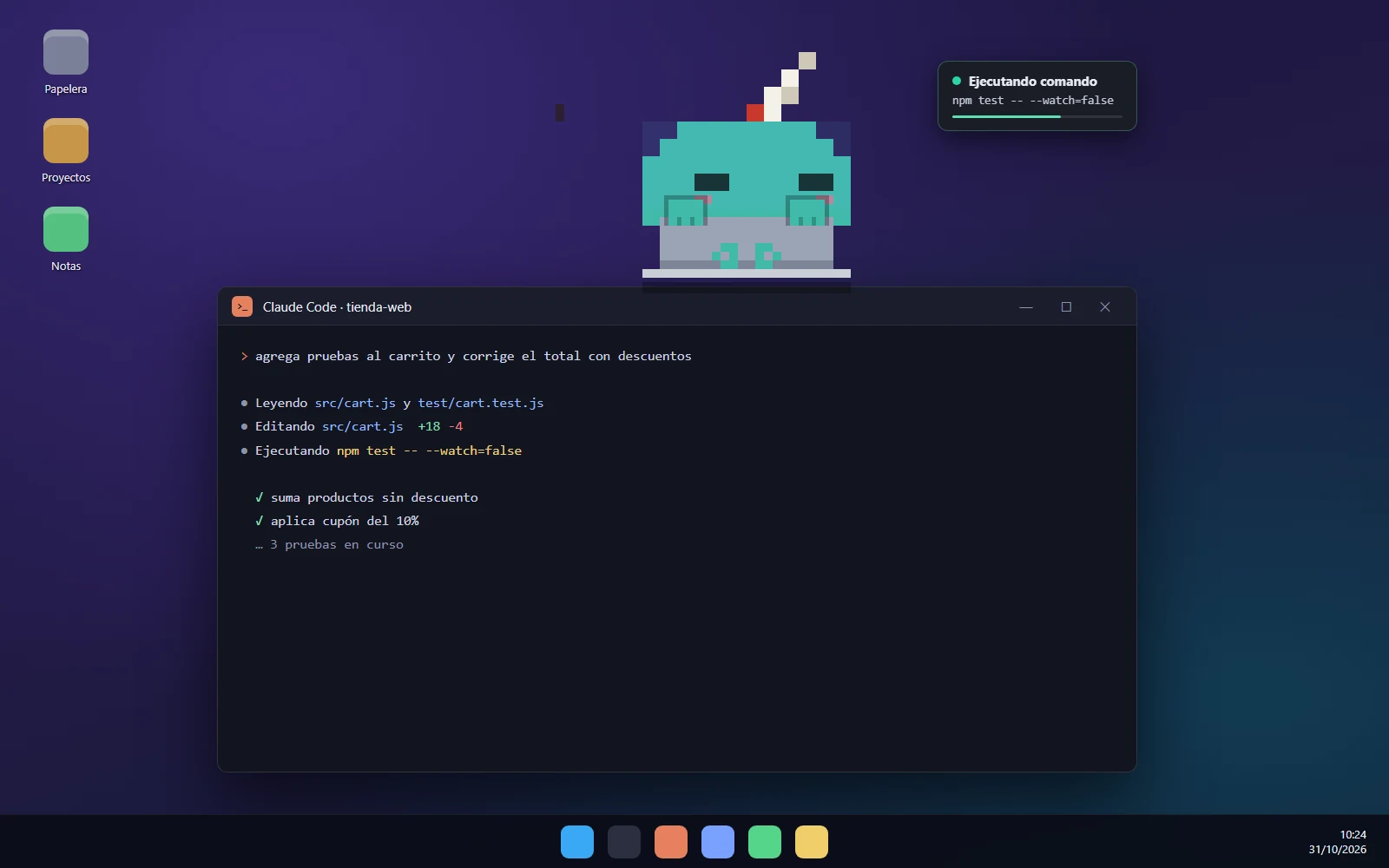The image size is (1389, 868).
Task: Click the -4 deletions count
Action: [x=456, y=426]
